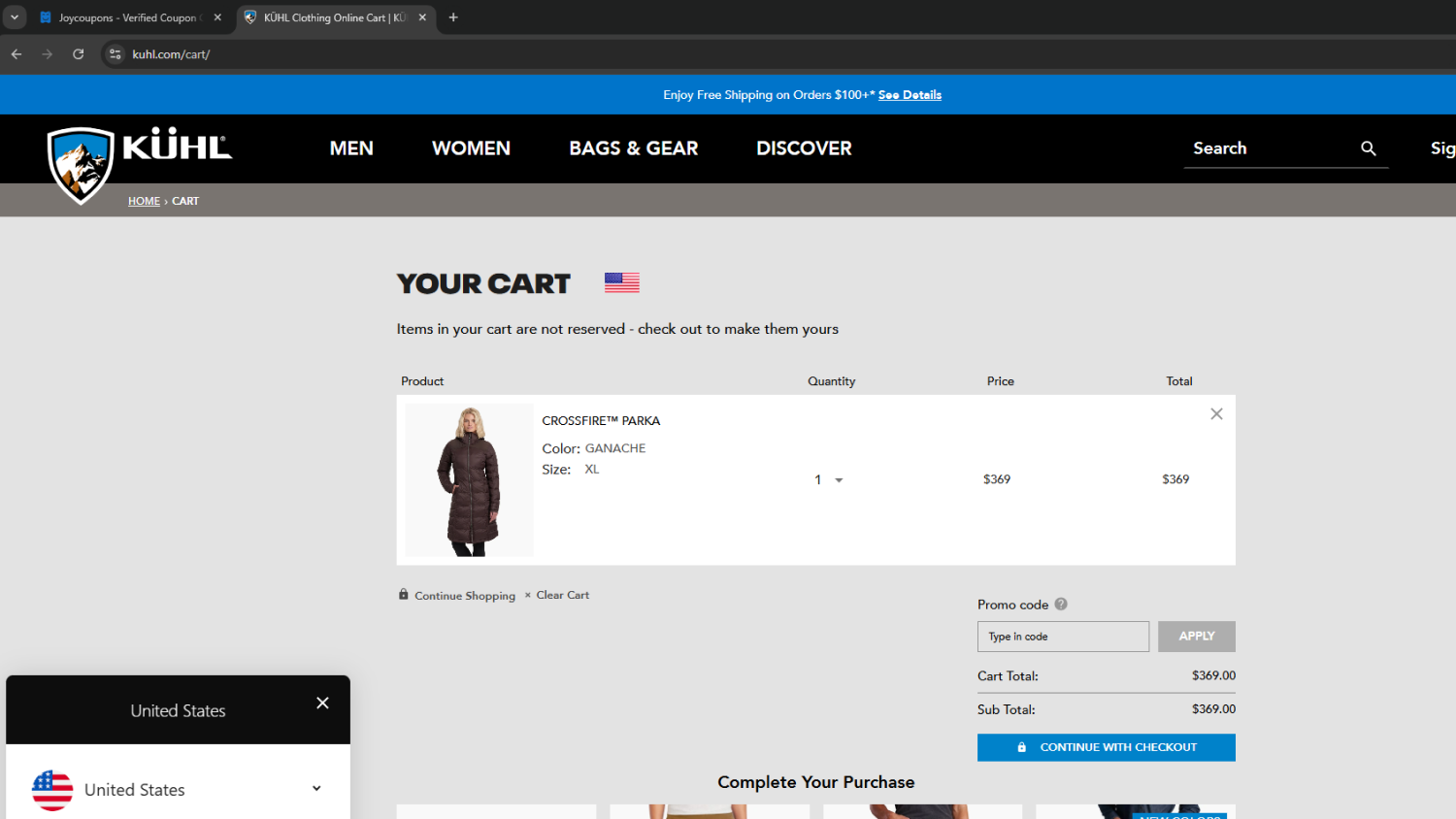Remove Crossfire Parka with the X icon
Screen dimensions: 1456x819
click(x=1216, y=414)
